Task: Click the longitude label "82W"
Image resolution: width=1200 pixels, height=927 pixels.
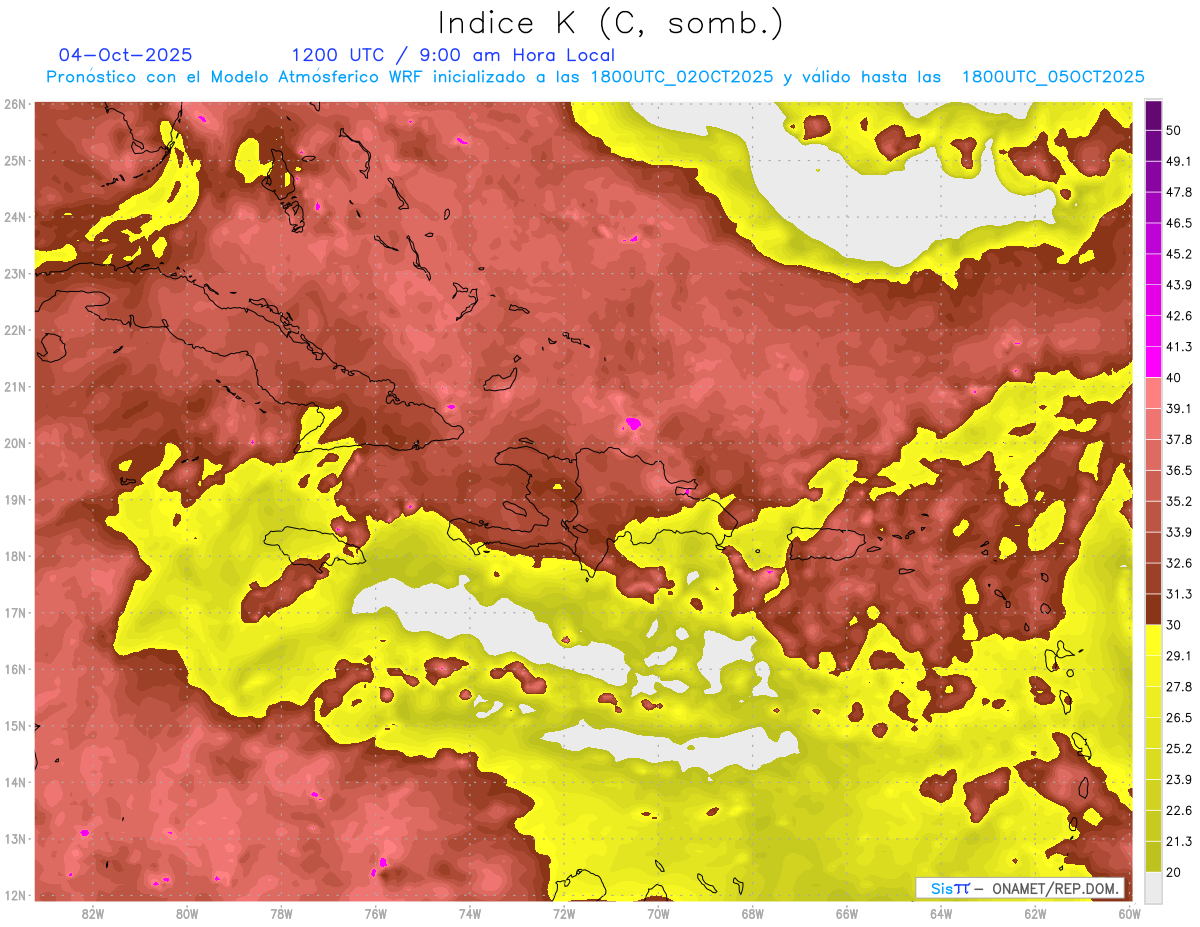Action: pyautogui.click(x=92, y=913)
